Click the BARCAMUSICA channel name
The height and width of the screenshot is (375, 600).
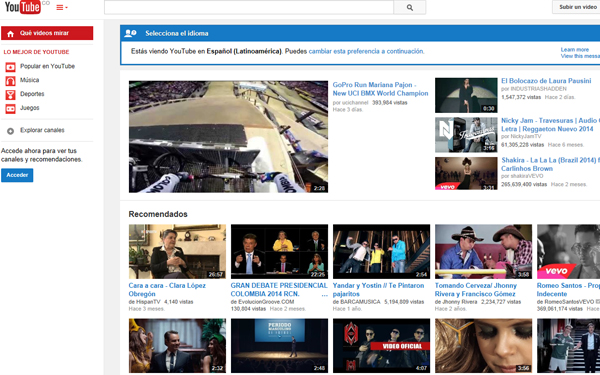360,302
